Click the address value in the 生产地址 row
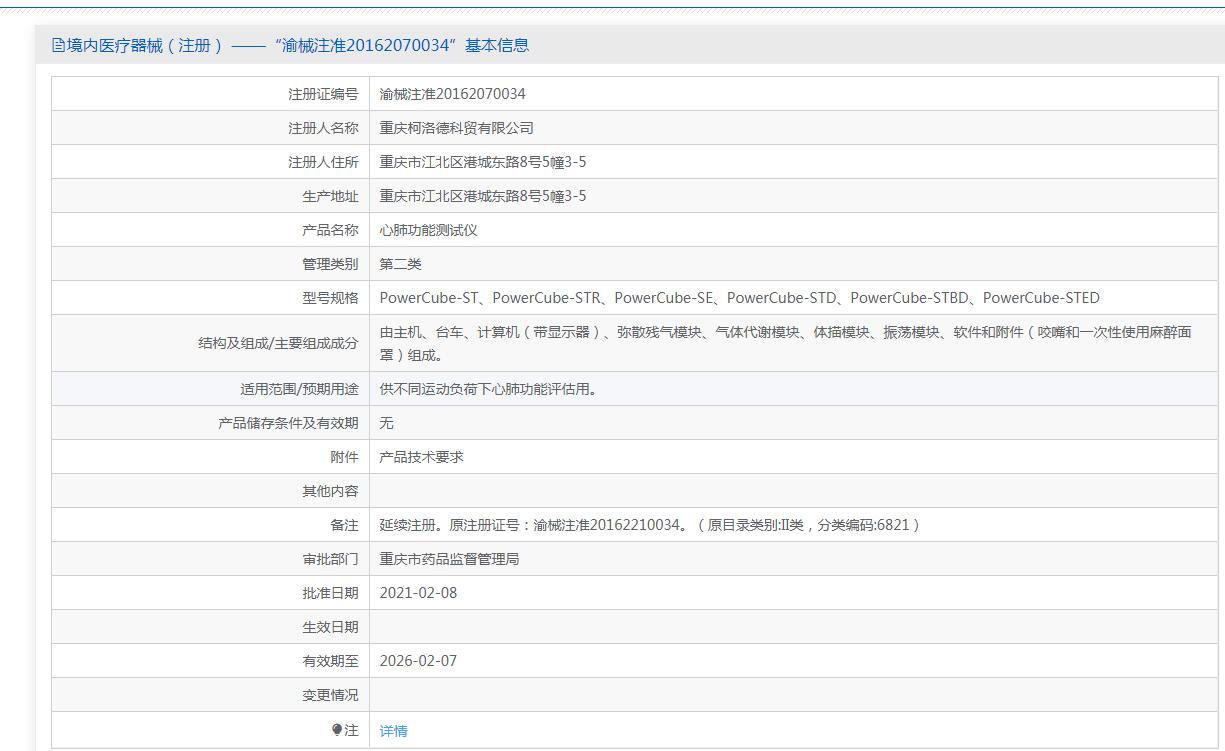 coord(483,196)
